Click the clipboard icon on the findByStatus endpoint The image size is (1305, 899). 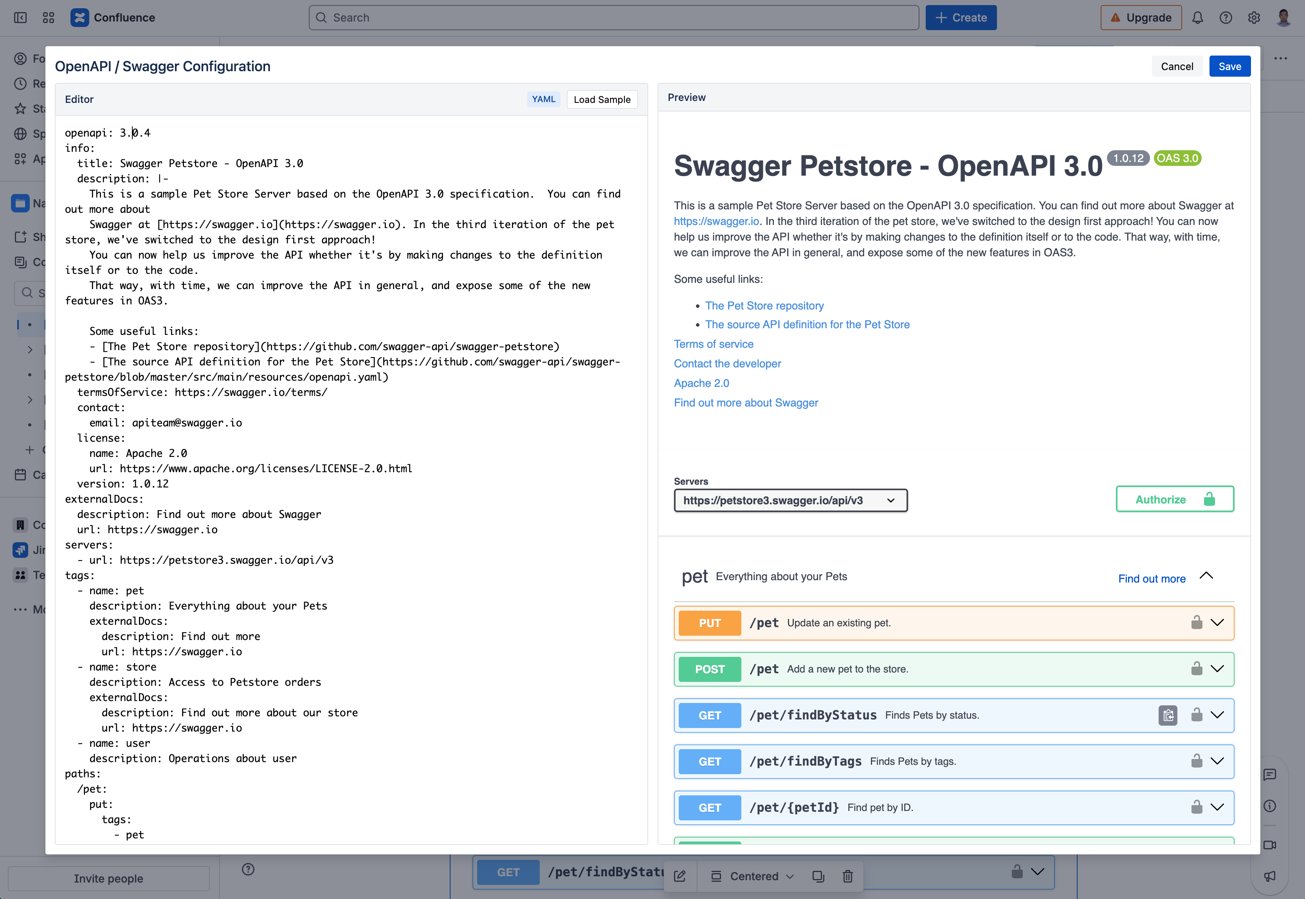click(1168, 715)
